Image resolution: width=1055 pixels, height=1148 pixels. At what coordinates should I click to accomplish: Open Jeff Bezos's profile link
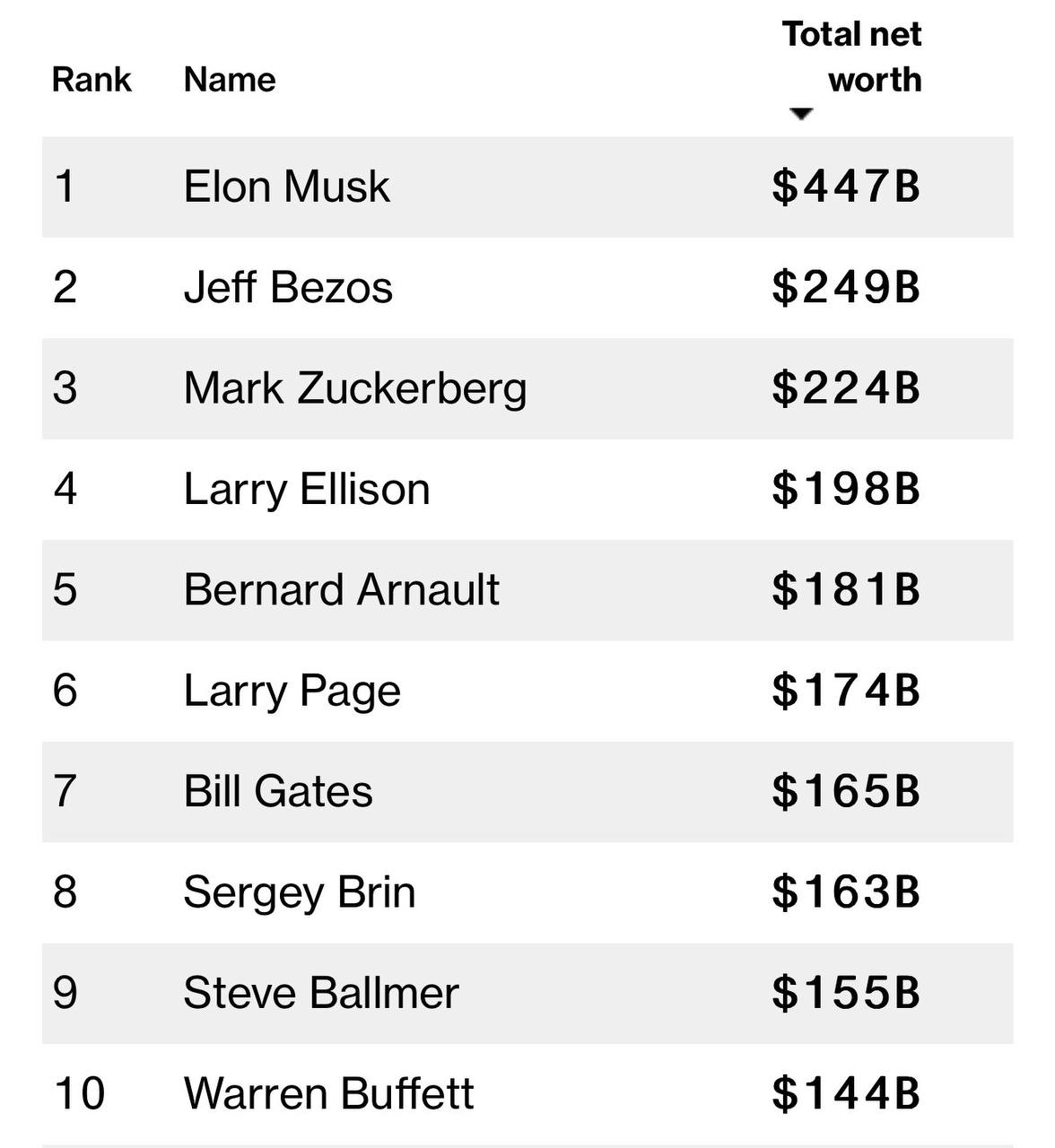[x=288, y=288]
